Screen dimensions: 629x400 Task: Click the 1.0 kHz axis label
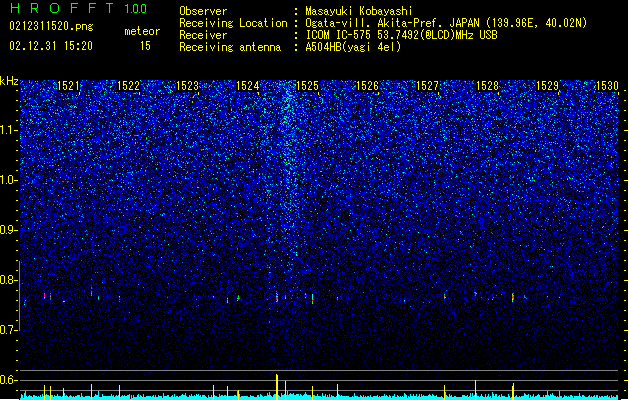pos(9,180)
